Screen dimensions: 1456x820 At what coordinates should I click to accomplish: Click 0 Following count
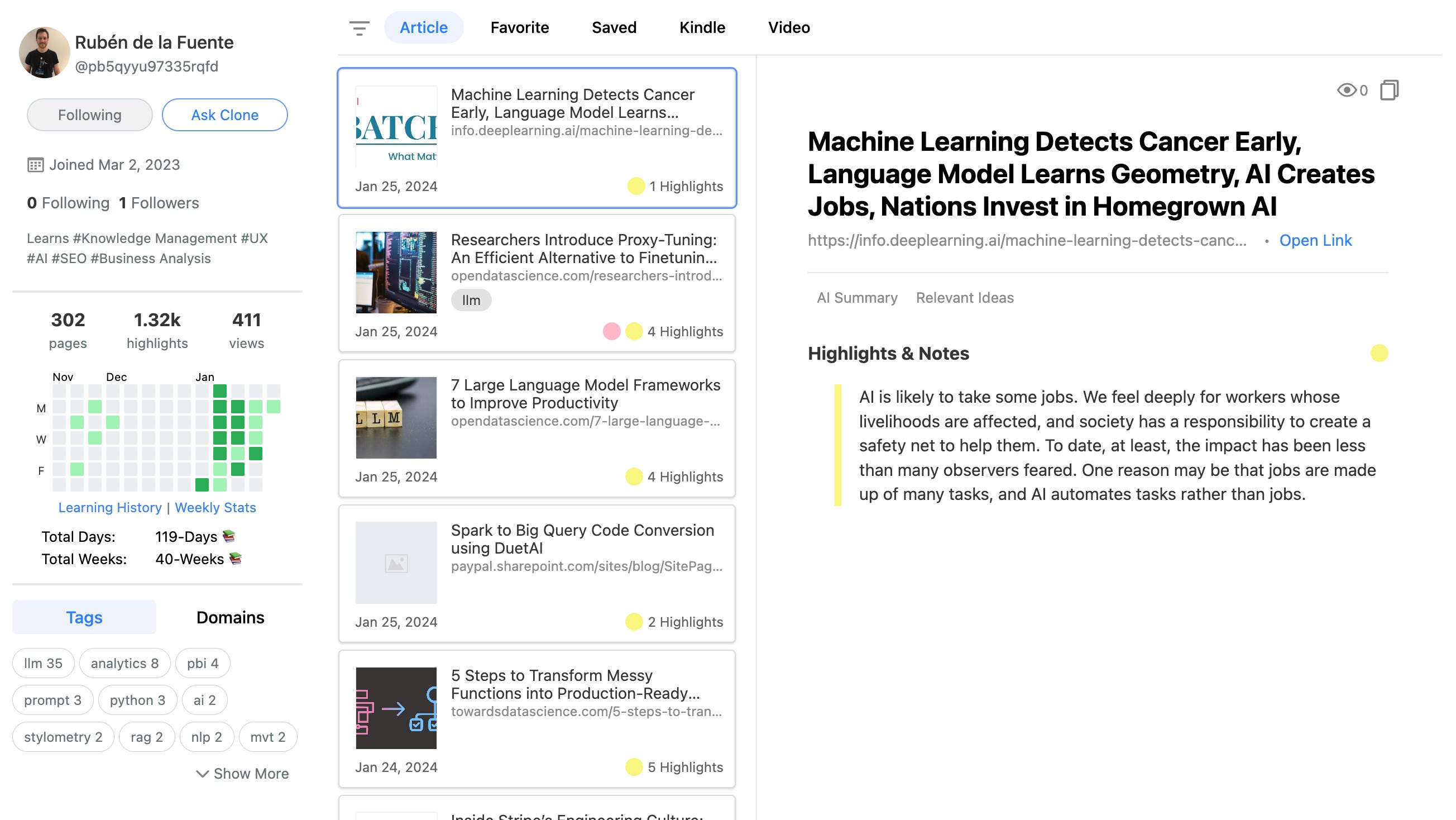69,202
